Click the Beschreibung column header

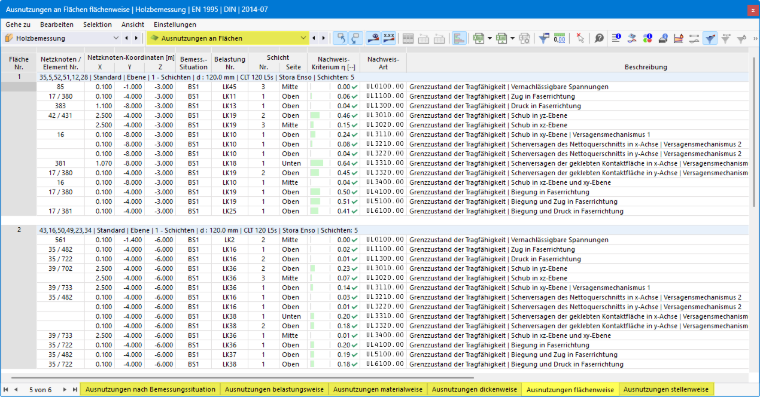(x=646, y=67)
